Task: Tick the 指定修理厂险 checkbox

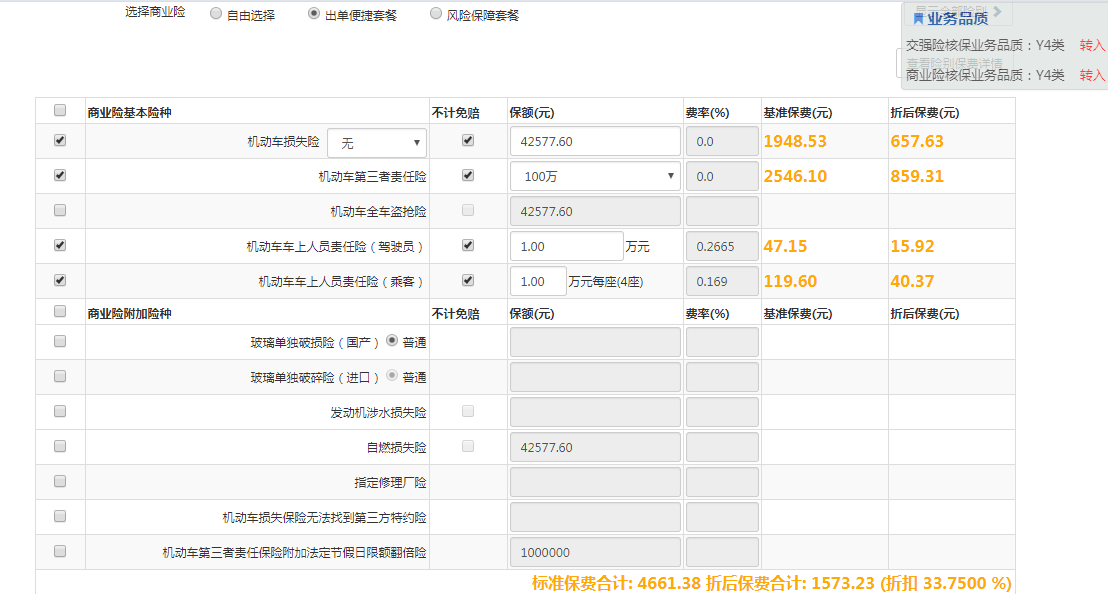Action: (x=60, y=481)
